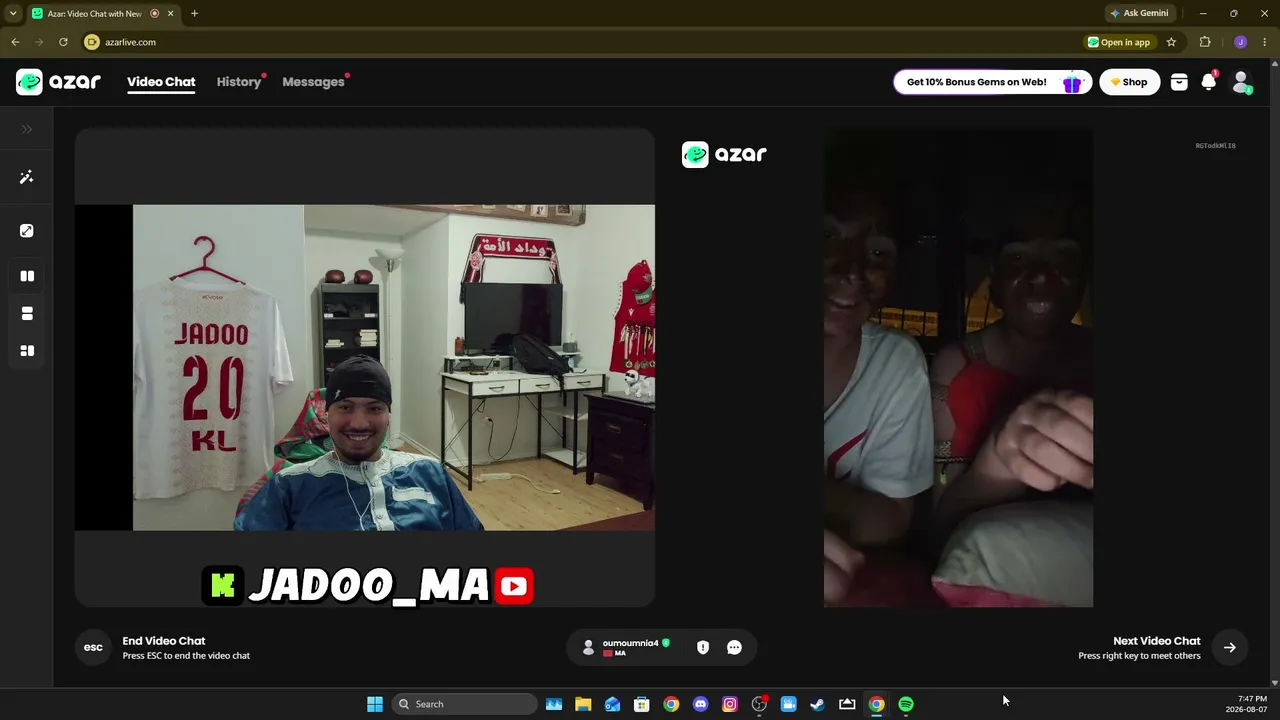Open the profile avatar menu
Screen dimensions: 1280x720
click(1241, 82)
